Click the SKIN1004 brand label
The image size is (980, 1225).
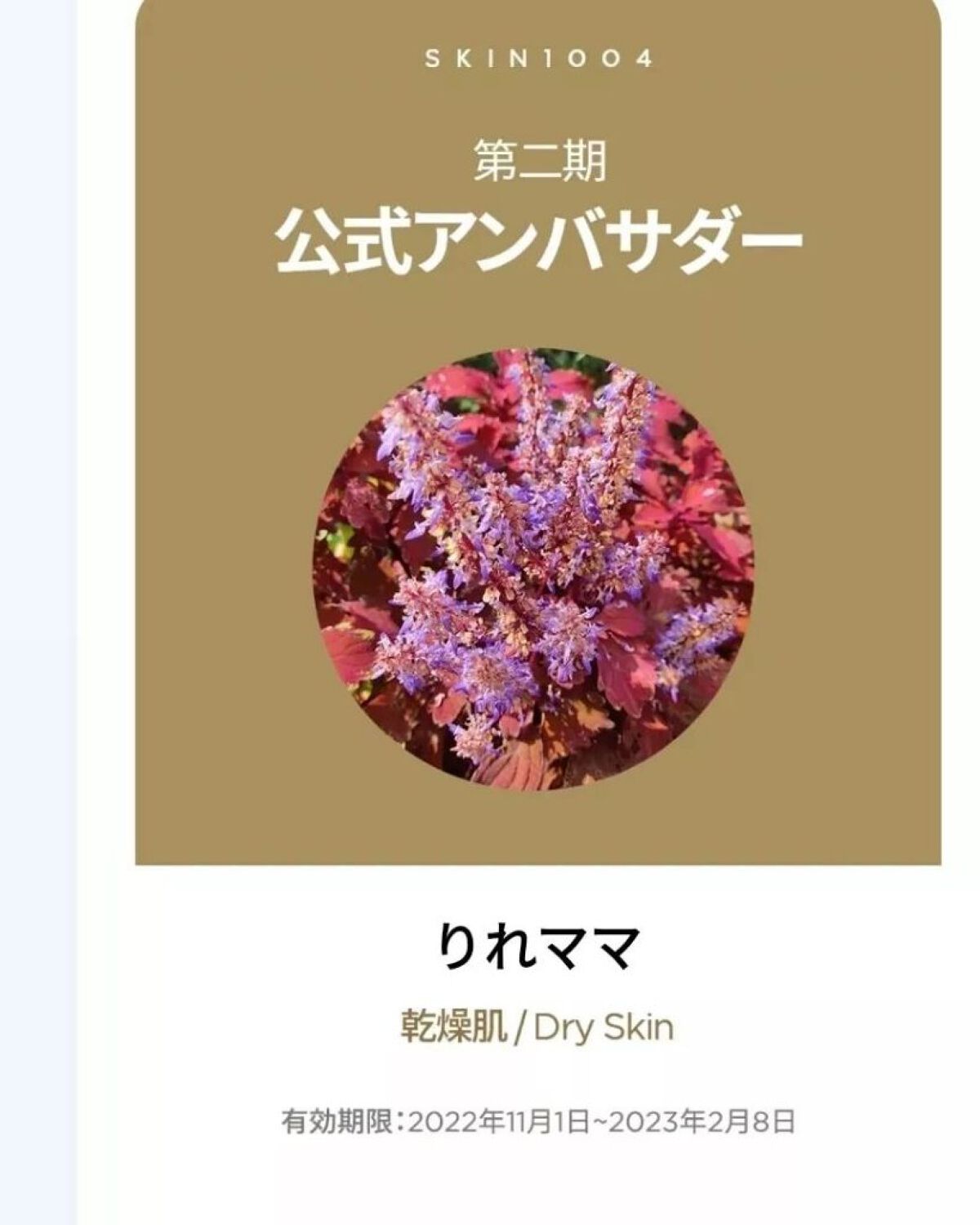pos(538,60)
